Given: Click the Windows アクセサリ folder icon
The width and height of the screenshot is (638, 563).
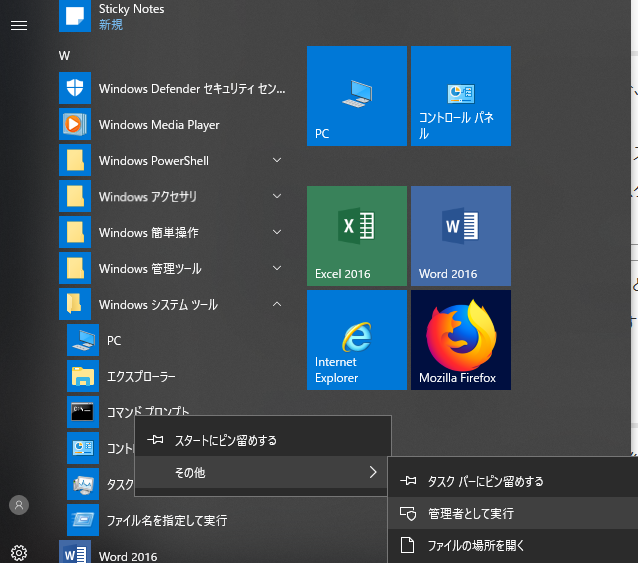Looking at the screenshot, I should click(75, 196).
